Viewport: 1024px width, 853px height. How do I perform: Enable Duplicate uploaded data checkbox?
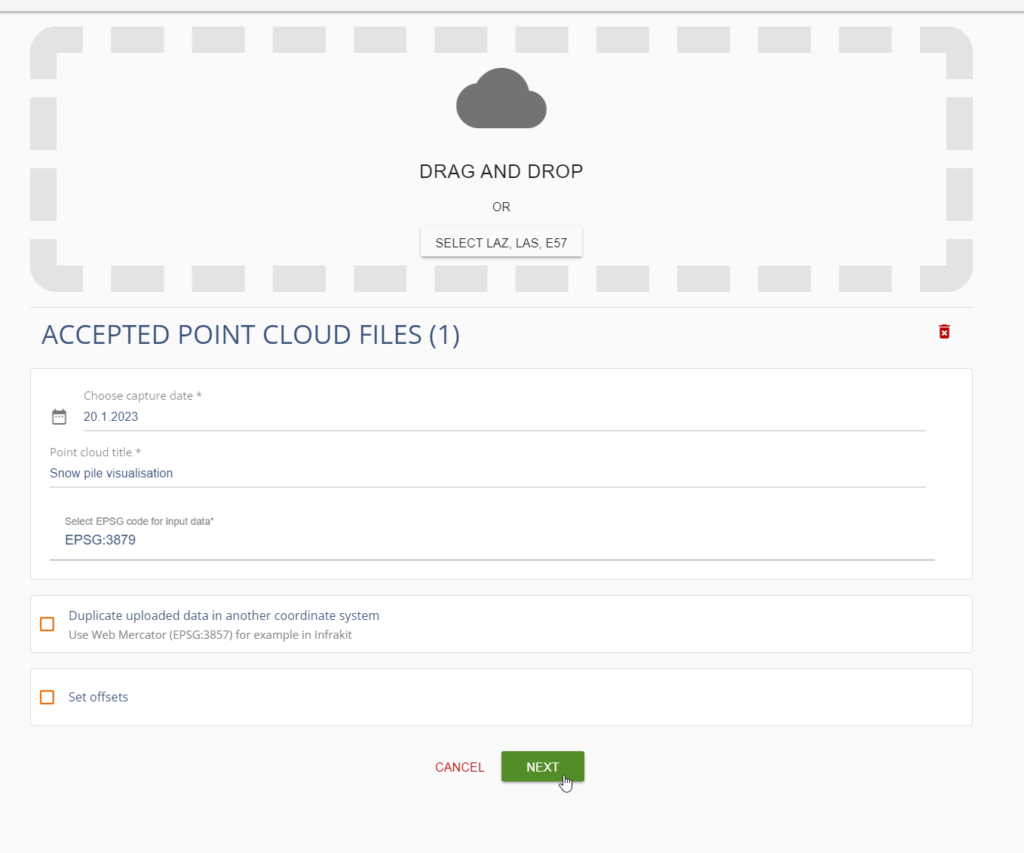47,624
